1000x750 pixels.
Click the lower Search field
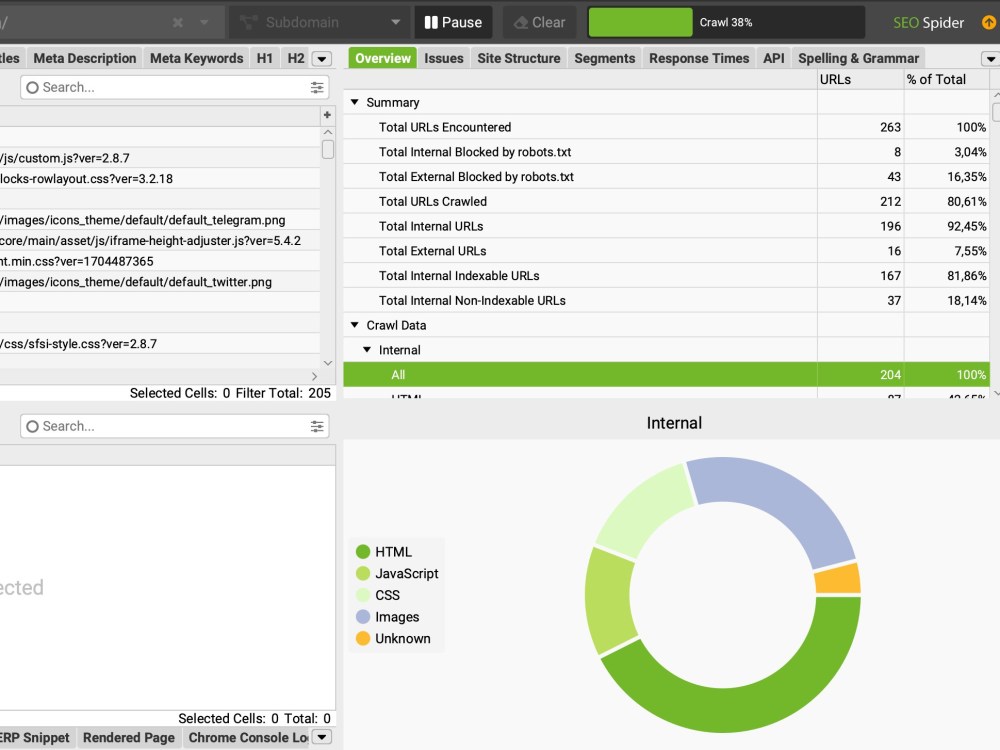pyautogui.click(x=175, y=426)
